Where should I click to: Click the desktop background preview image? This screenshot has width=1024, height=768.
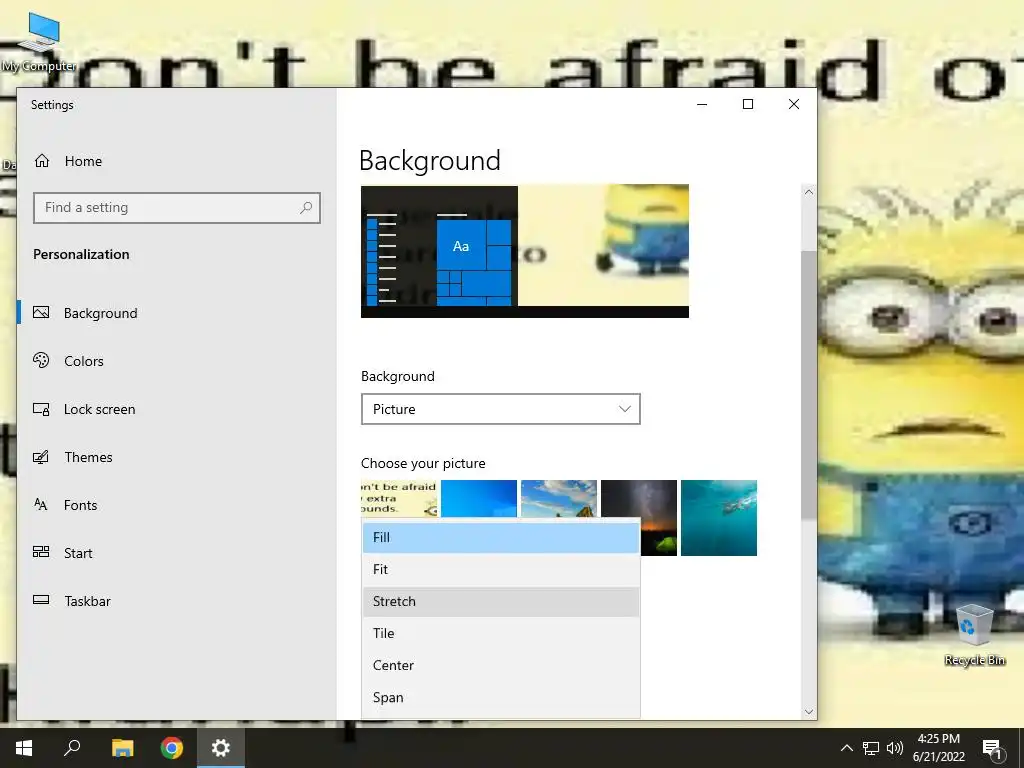[524, 251]
